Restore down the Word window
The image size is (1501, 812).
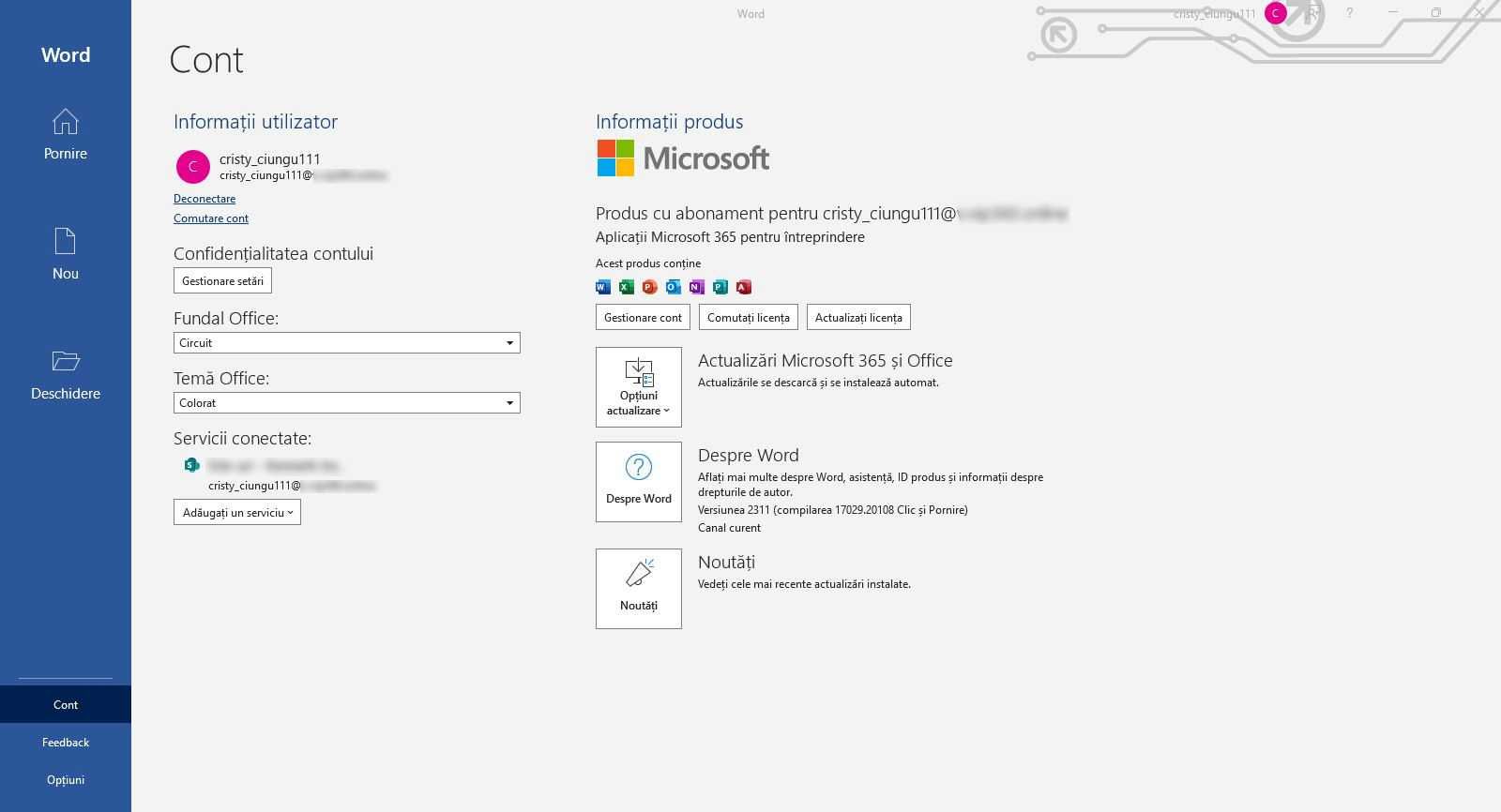click(x=1435, y=13)
